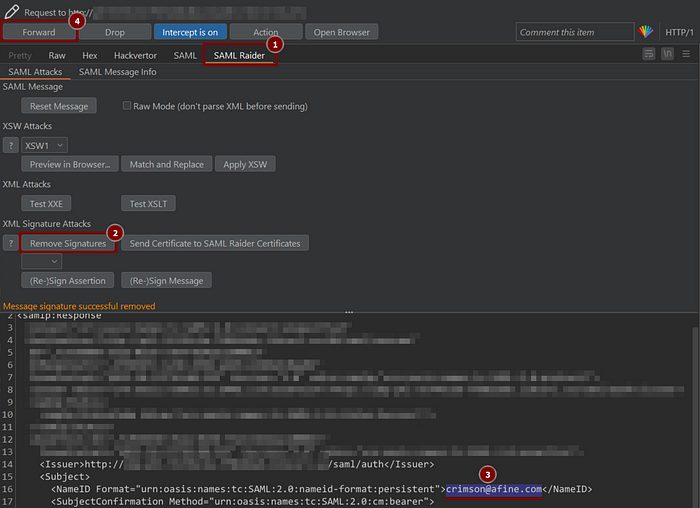
Task: Click the Test XSLT button
Action: click(x=148, y=204)
